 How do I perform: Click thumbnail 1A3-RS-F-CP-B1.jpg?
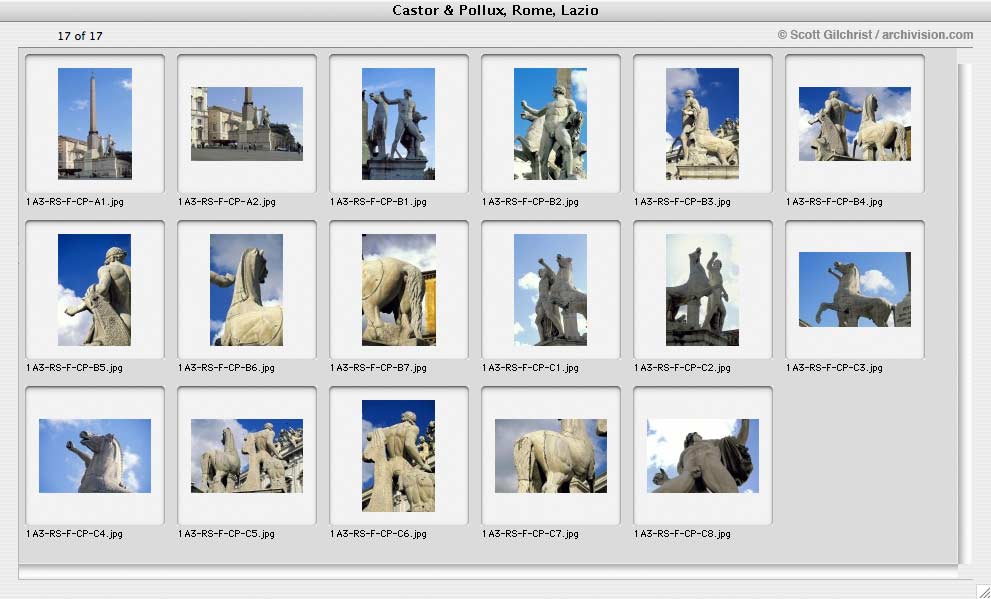coord(399,124)
